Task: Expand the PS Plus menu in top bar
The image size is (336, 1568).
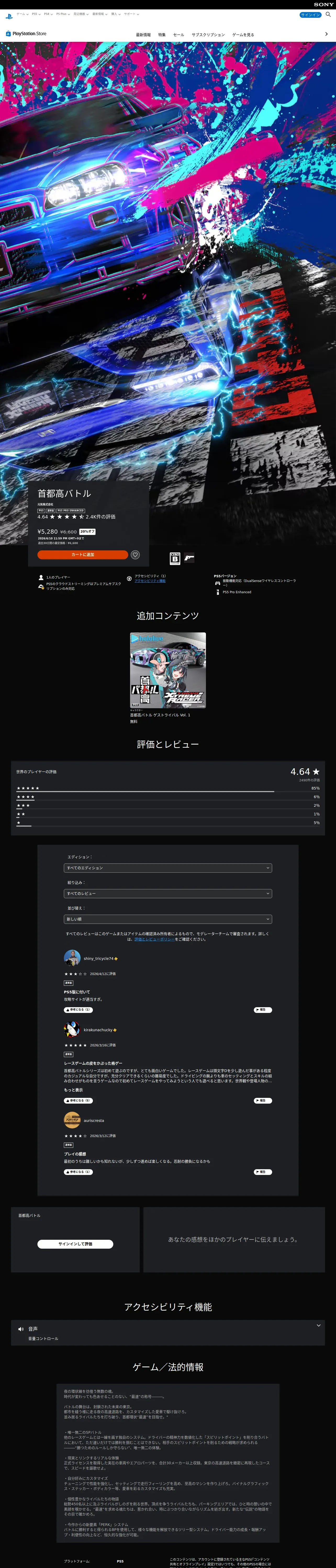Action: pos(63,14)
